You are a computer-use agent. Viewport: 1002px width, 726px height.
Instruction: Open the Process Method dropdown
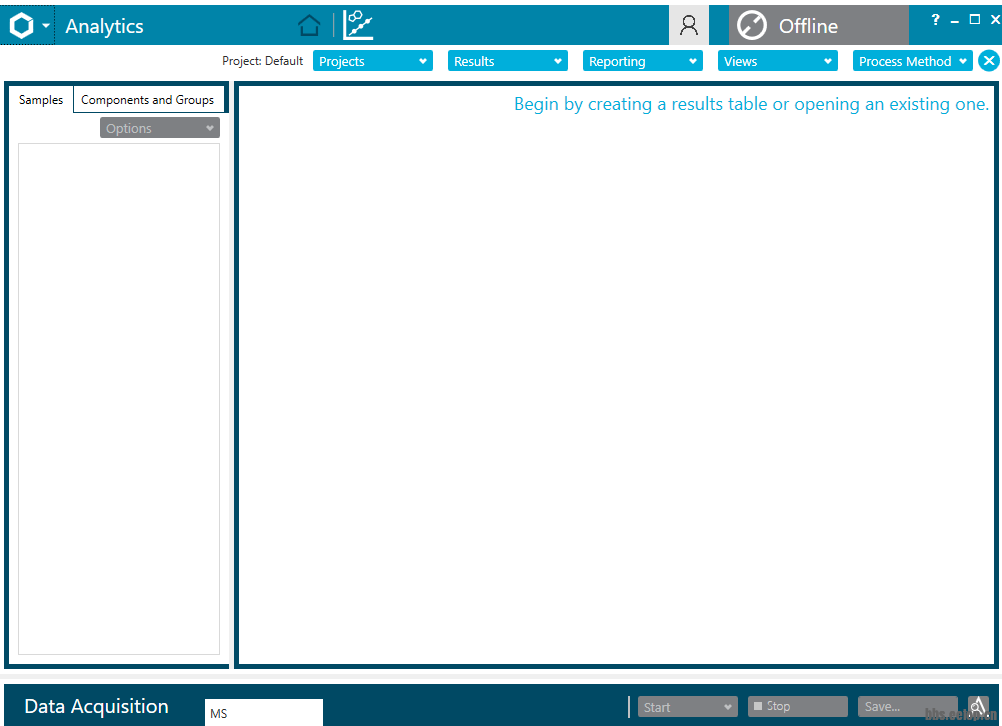point(912,61)
